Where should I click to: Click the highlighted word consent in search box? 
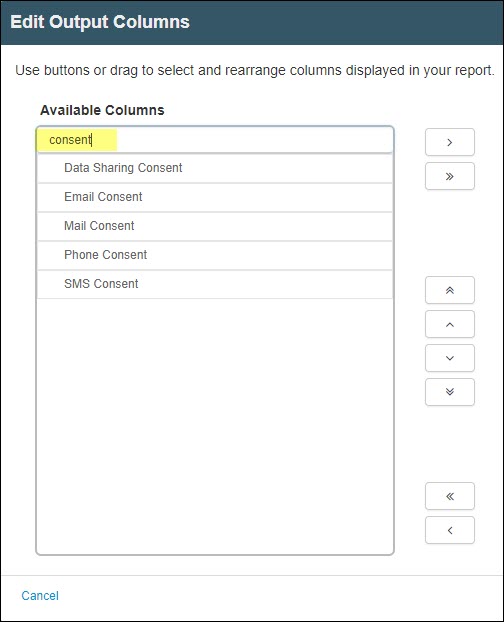[x=70, y=140]
